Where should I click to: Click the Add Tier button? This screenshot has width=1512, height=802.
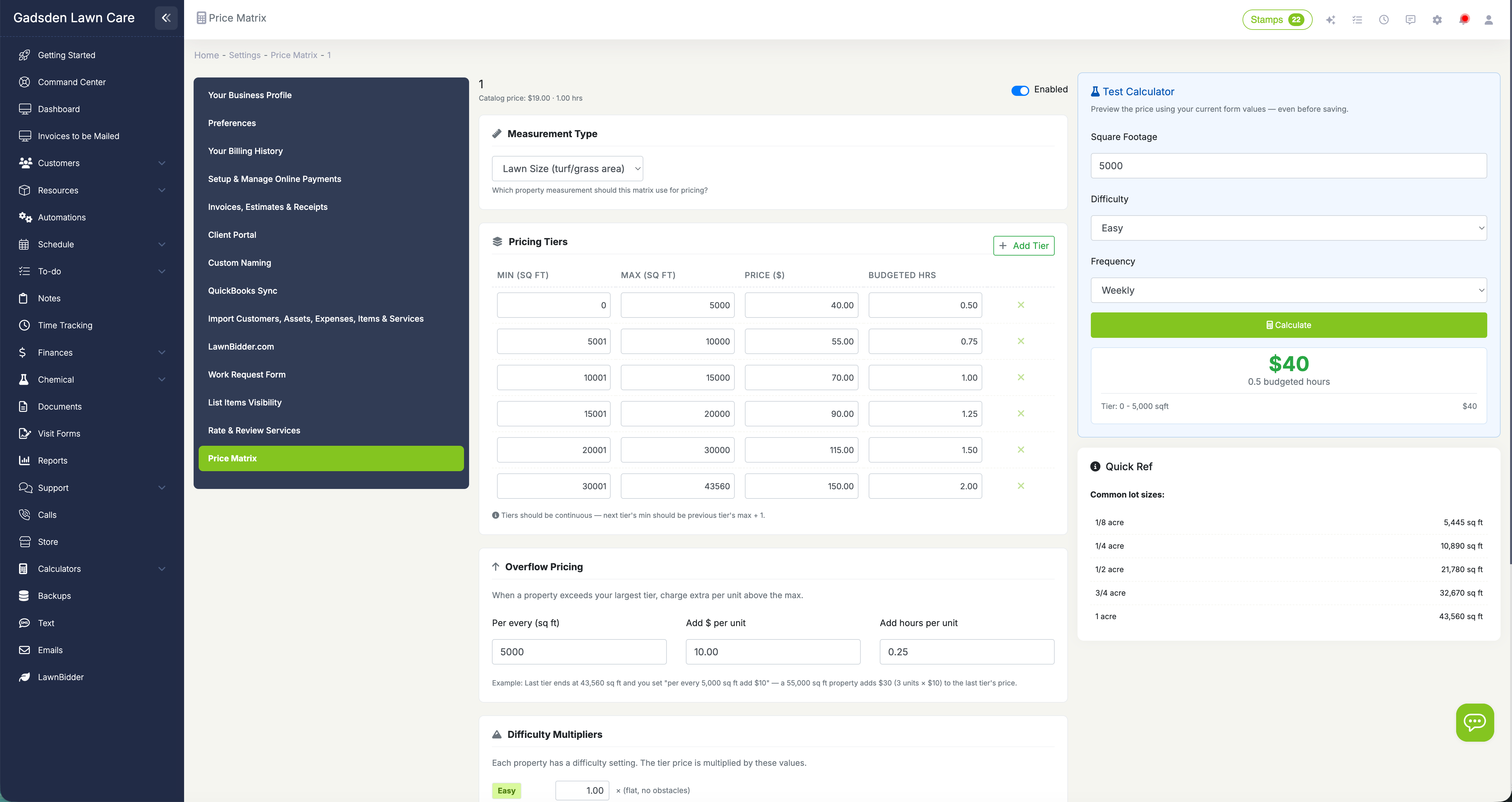coord(1024,245)
